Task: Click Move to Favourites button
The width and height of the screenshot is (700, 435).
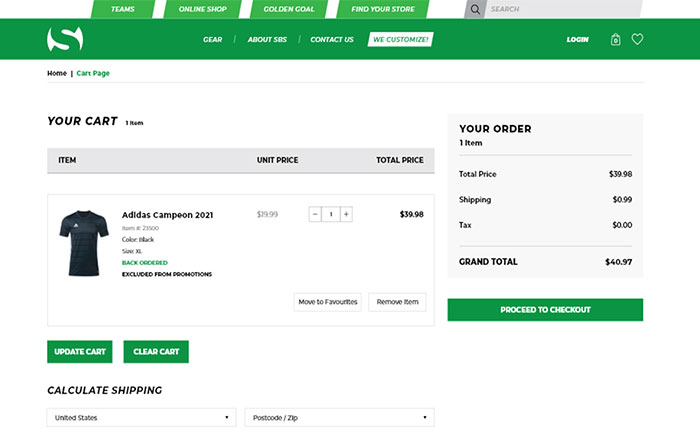Action: click(x=328, y=302)
